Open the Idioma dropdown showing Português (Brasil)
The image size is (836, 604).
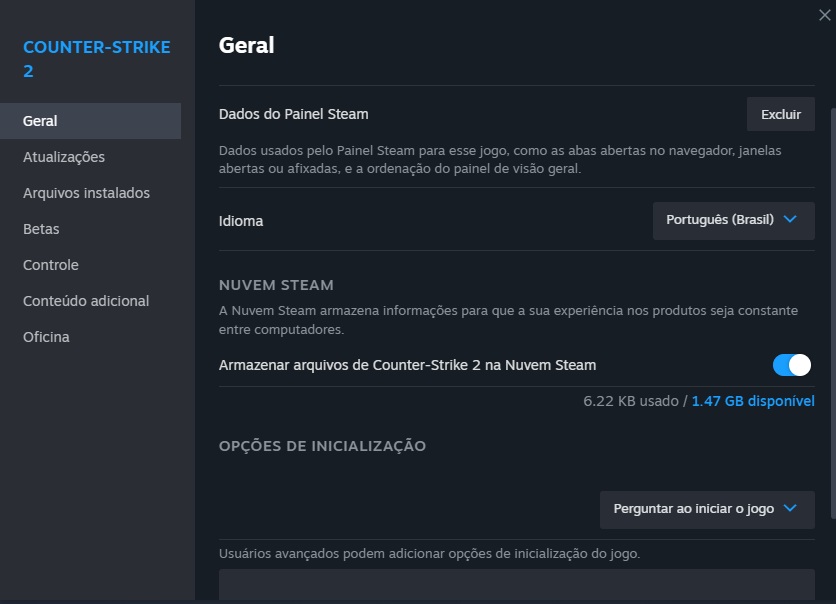734,221
